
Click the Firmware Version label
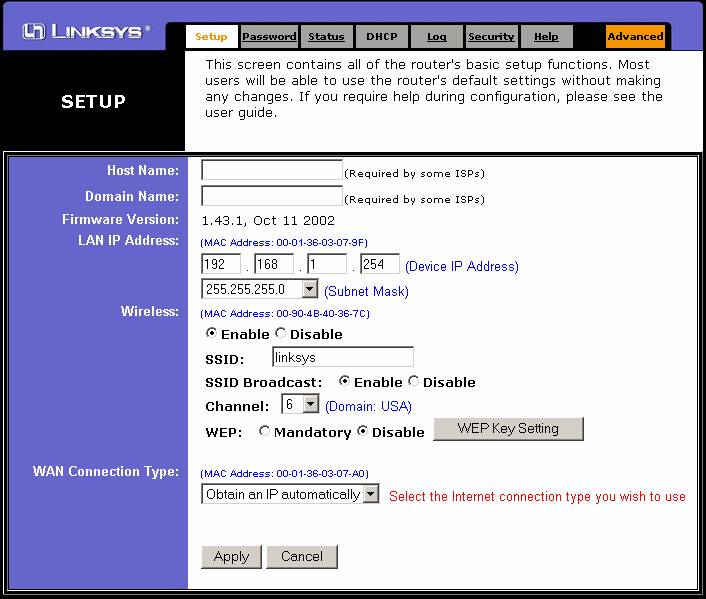pos(121,219)
